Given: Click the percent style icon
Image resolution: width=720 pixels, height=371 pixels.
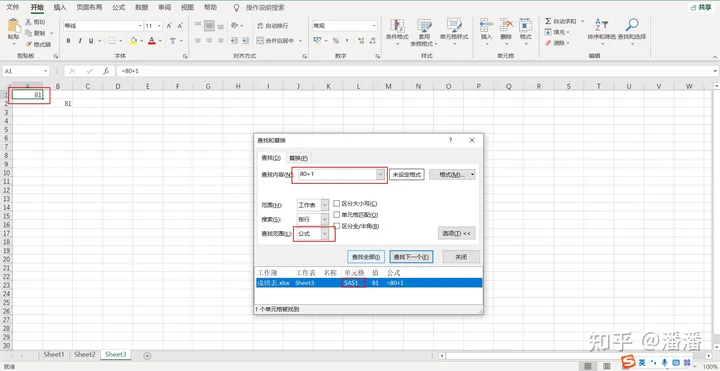Looking at the screenshot, I should coord(336,41).
